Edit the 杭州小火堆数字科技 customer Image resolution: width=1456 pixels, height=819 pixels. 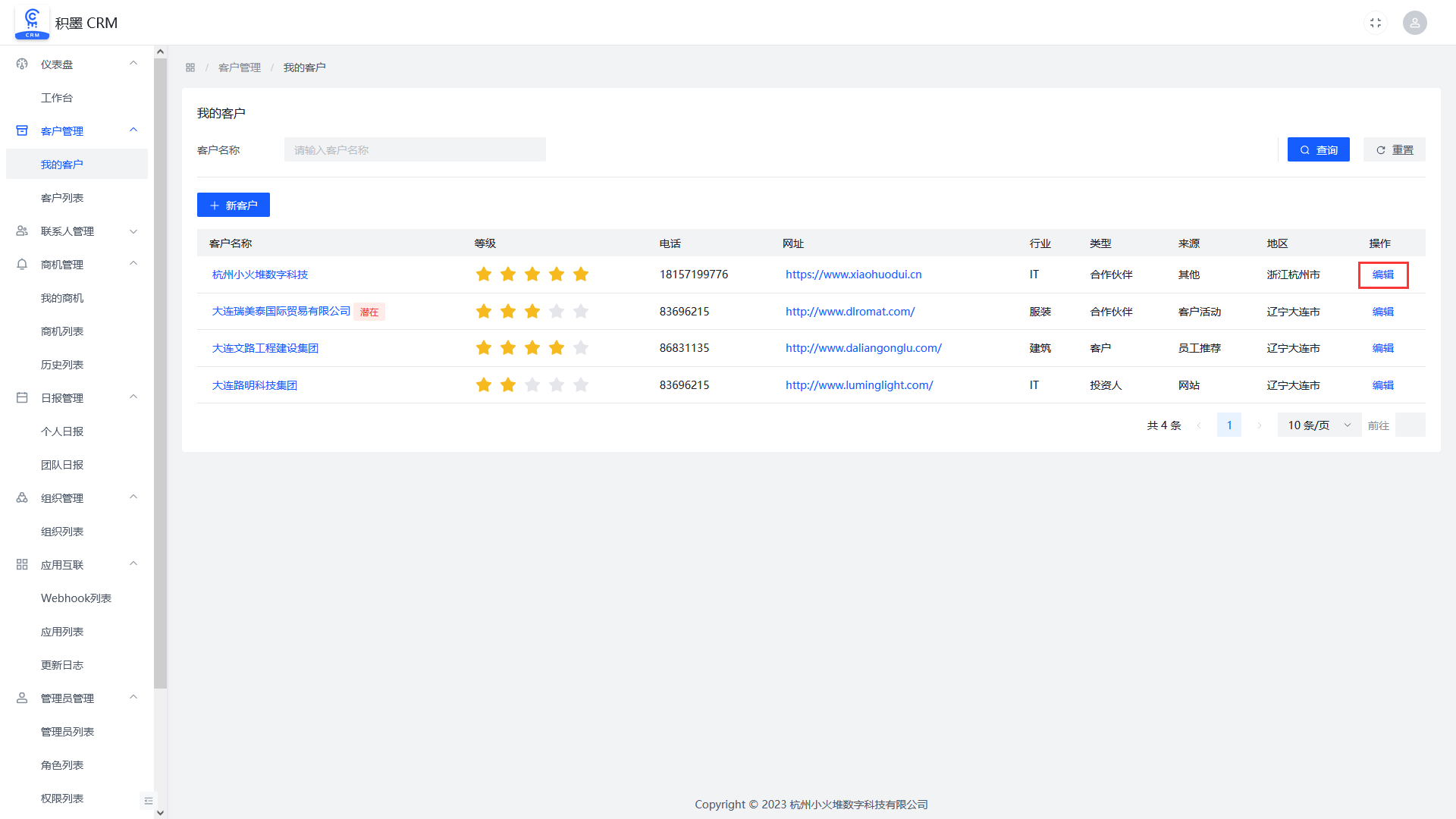(1382, 275)
